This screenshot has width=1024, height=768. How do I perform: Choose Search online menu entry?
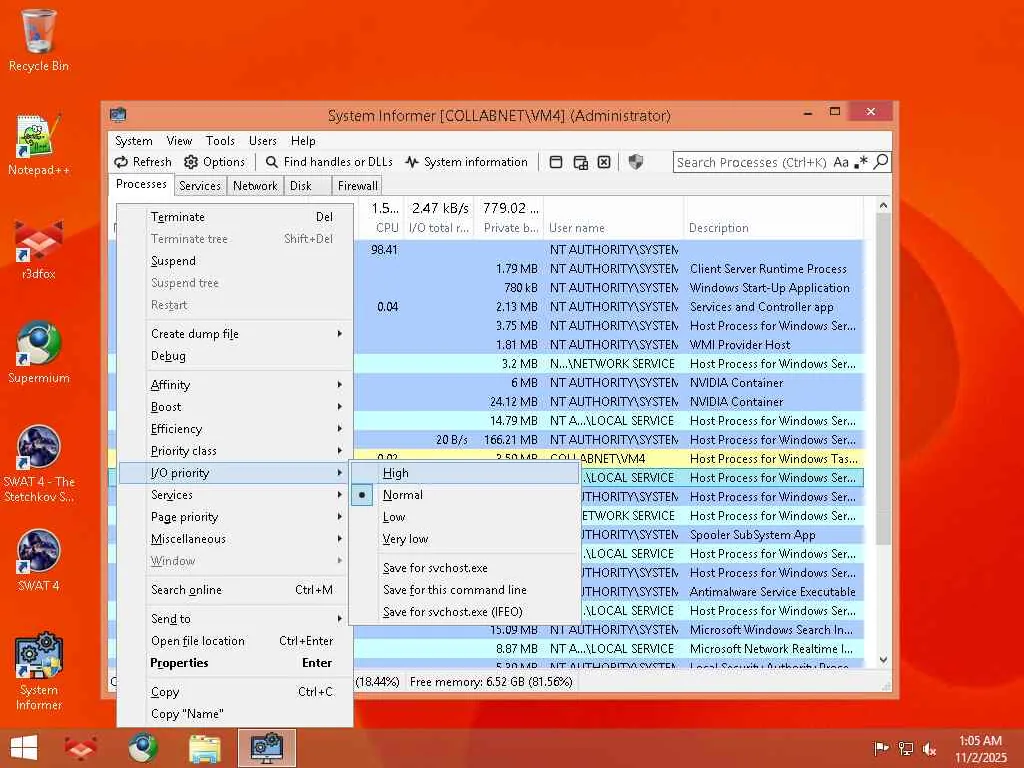point(236,590)
